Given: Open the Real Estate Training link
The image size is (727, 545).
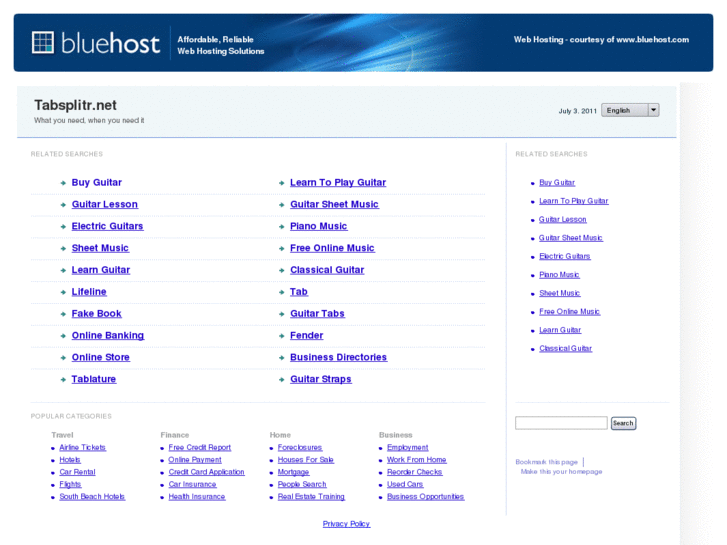Looking at the screenshot, I should coord(311,496).
